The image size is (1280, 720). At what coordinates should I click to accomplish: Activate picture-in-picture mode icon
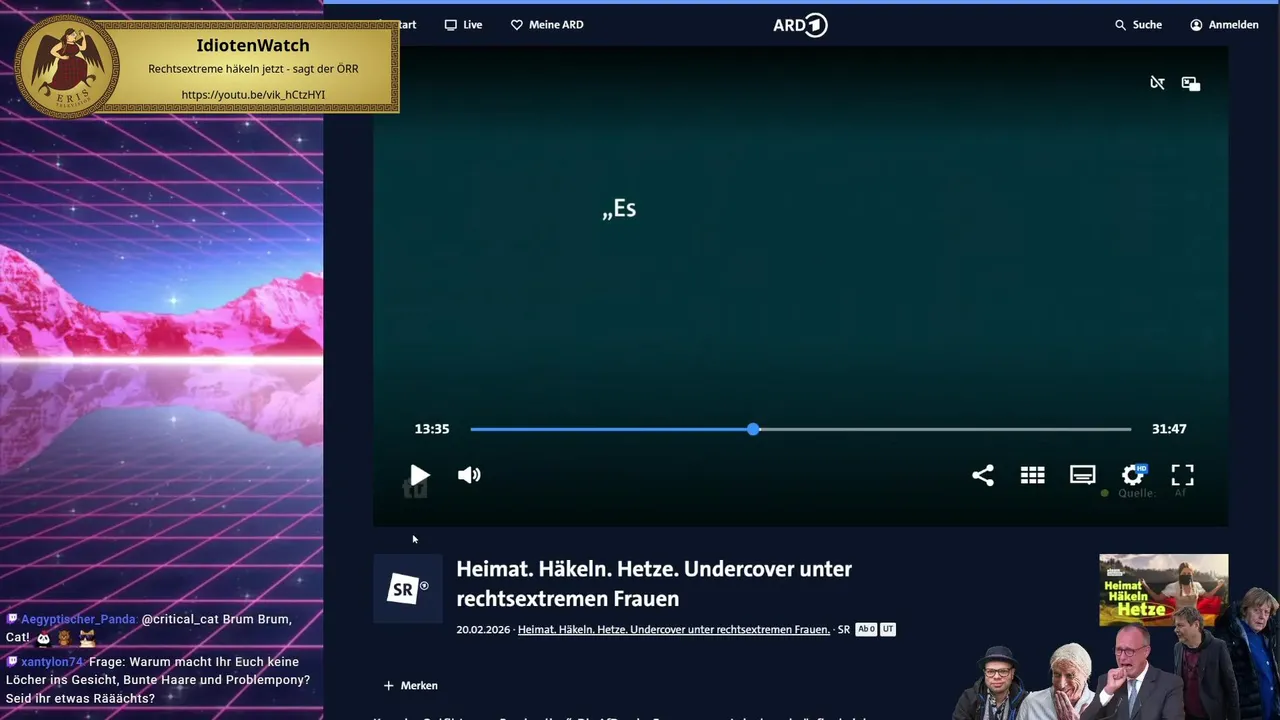click(x=1191, y=83)
